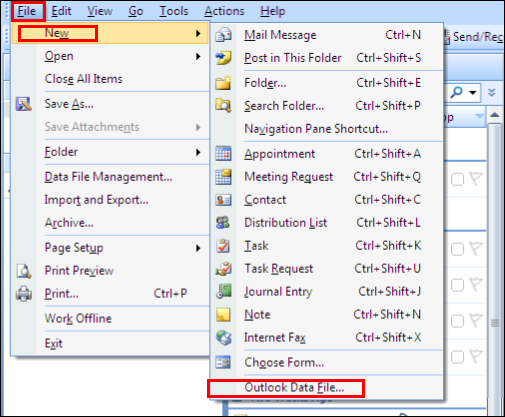Image resolution: width=505 pixels, height=417 pixels.
Task: Click the Send/Receive toolbar button
Action: 473,37
